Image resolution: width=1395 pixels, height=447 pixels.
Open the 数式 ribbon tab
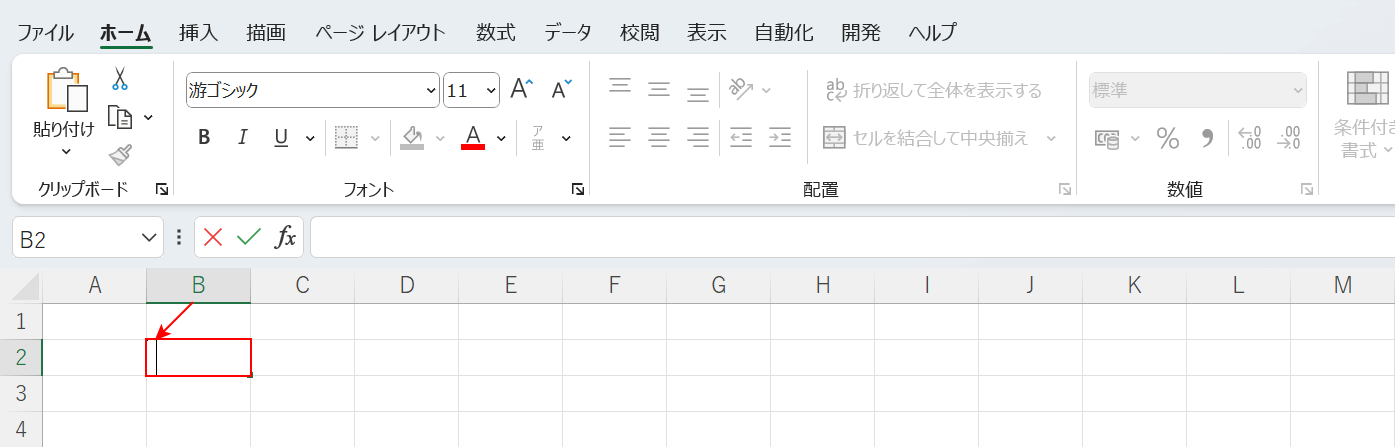tap(495, 32)
